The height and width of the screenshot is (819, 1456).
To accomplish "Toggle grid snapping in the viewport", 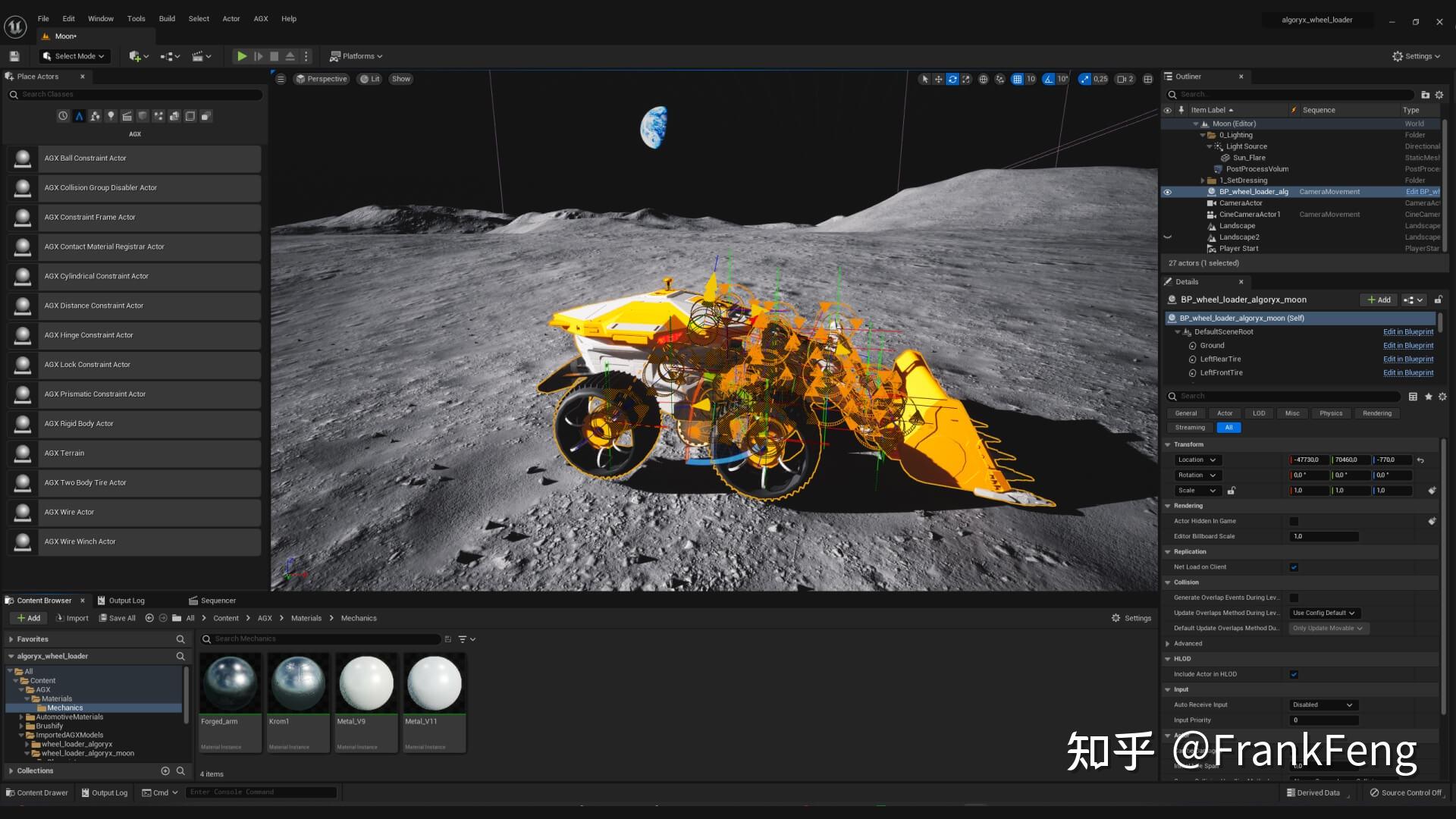I will (1018, 79).
